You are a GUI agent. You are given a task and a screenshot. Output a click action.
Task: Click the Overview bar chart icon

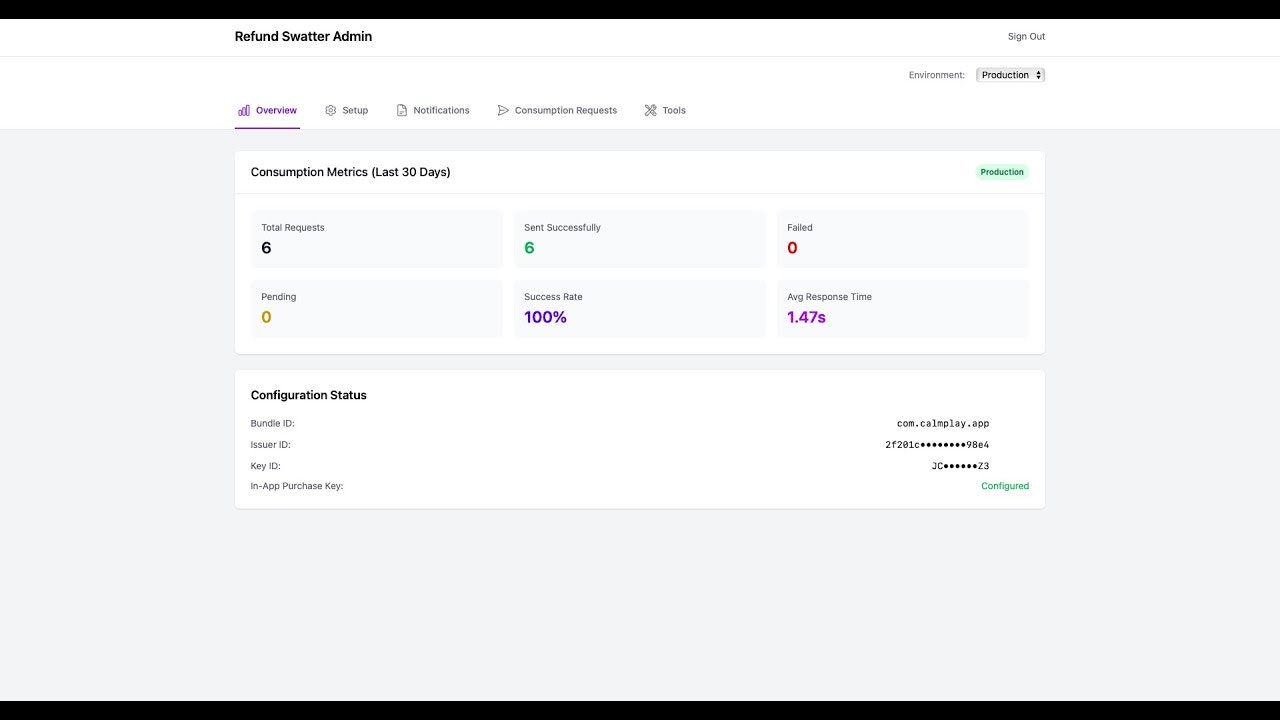click(x=244, y=110)
